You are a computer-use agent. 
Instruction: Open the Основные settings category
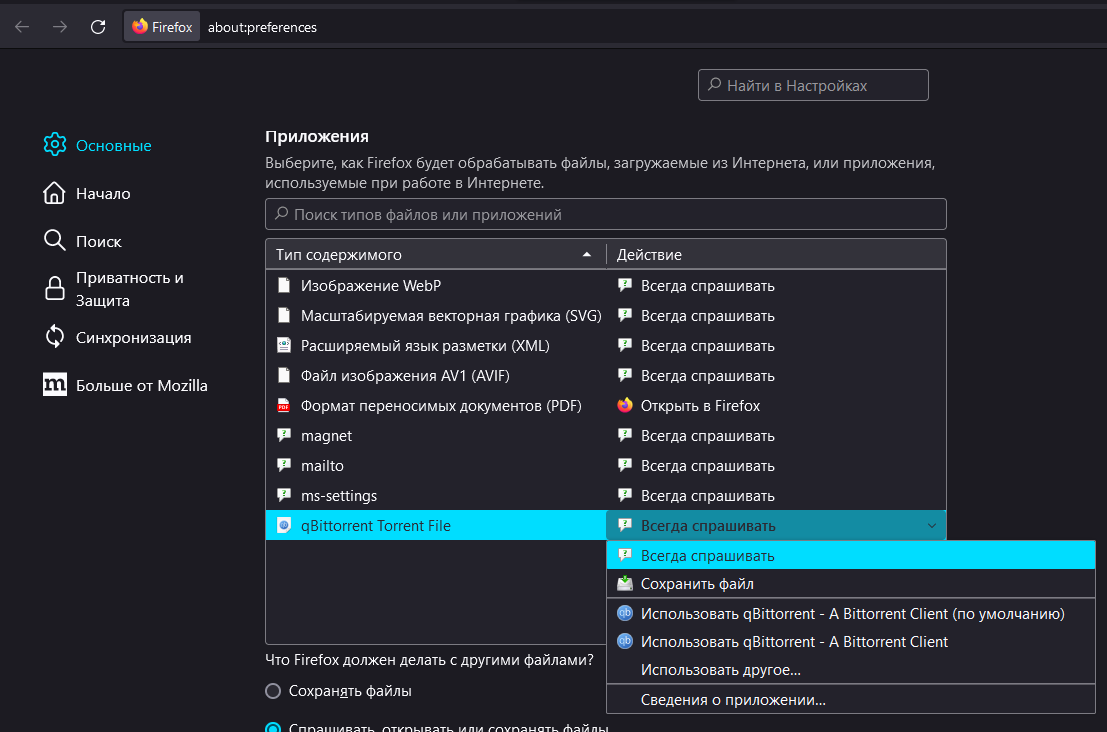pos(97,145)
